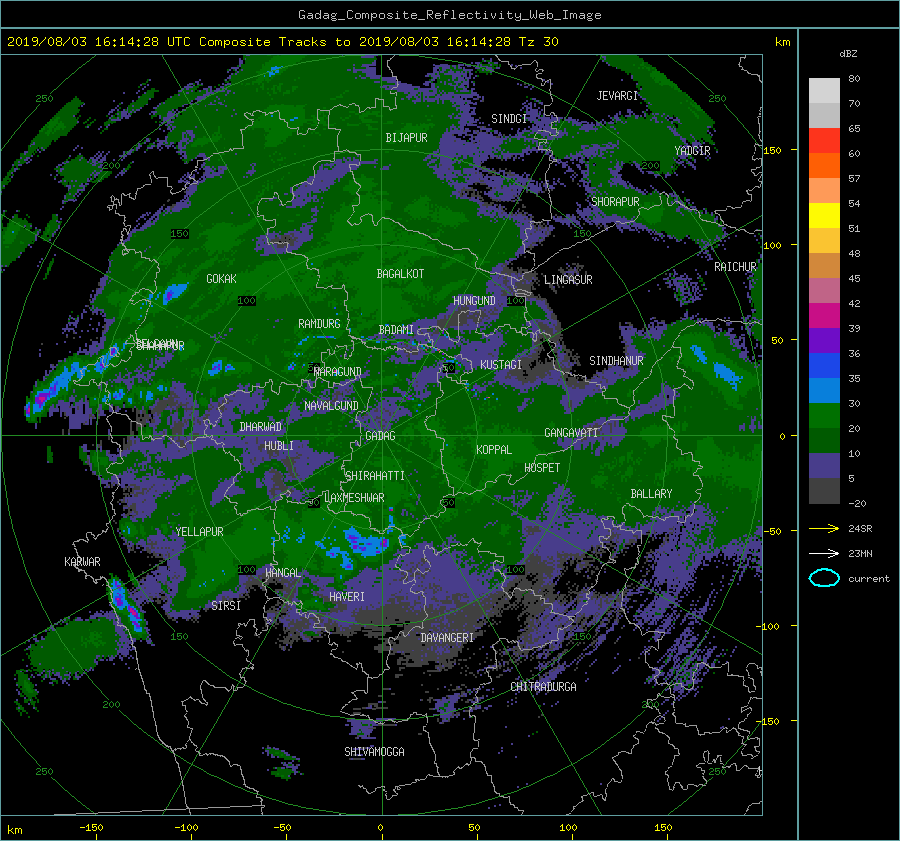Click the SIRSI city label
Screen dimensions: 900x841
point(226,606)
